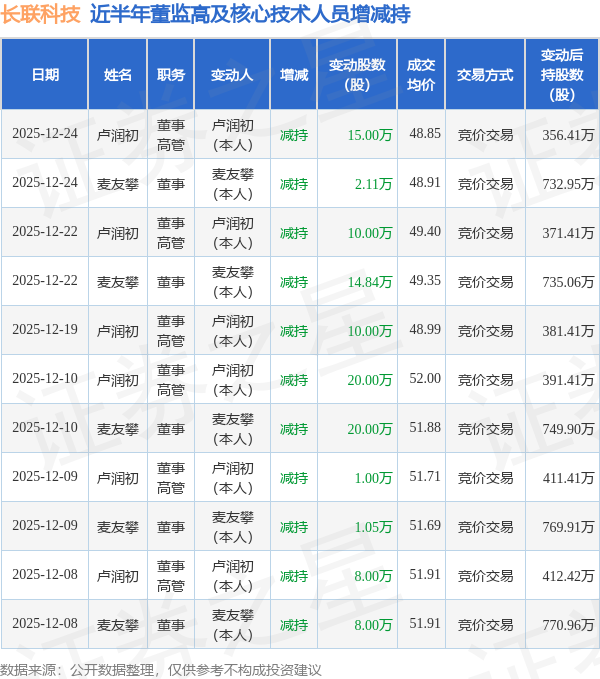The width and height of the screenshot is (600, 679).
Task: Click 卢润初(本人) in the 2025-12-19 row
Action: click(x=232, y=331)
